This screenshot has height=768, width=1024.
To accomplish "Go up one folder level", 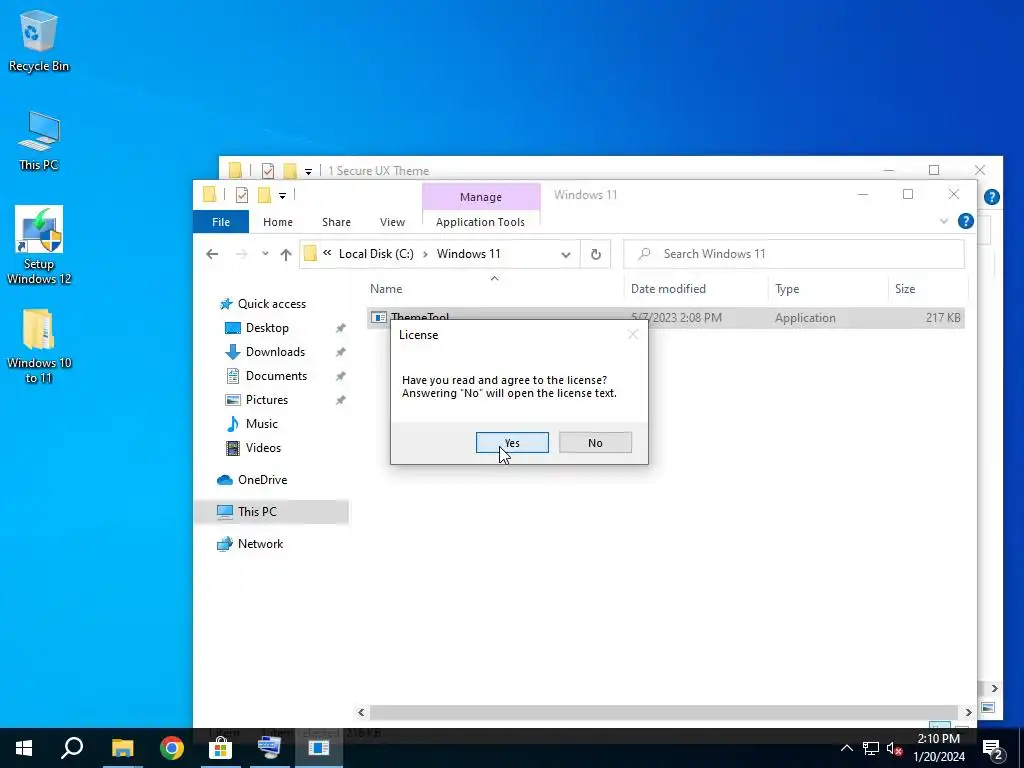I will click(285, 255).
